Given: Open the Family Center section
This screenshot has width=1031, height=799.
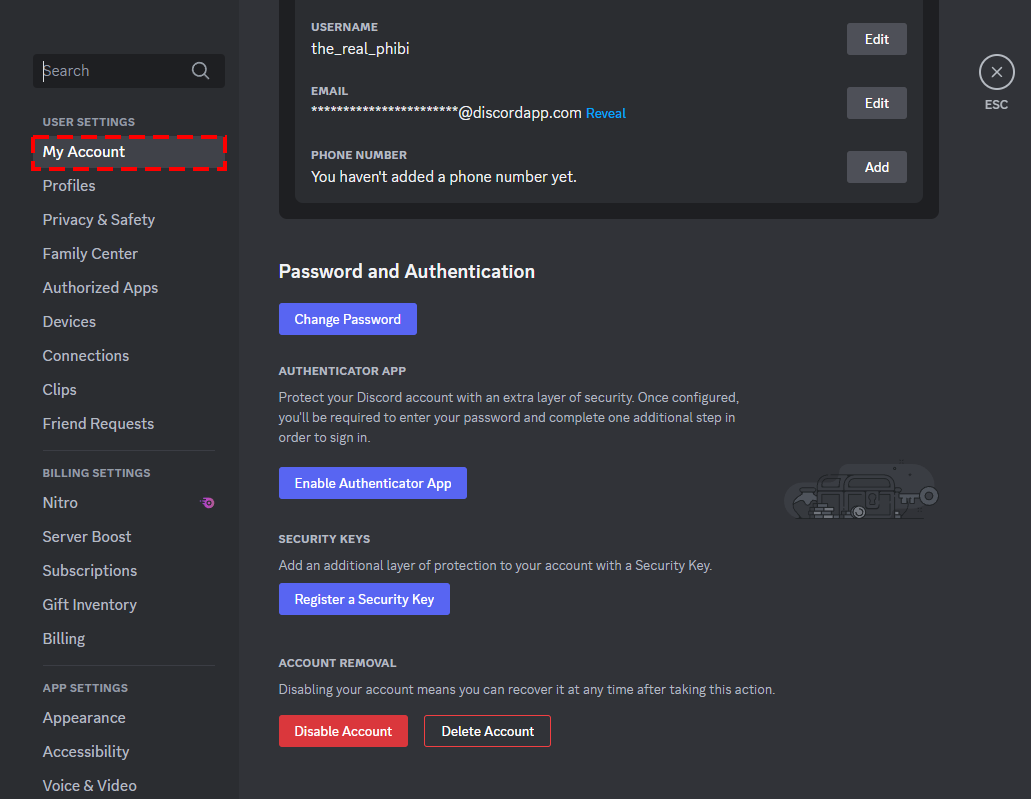Looking at the screenshot, I should tap(90, 253).
